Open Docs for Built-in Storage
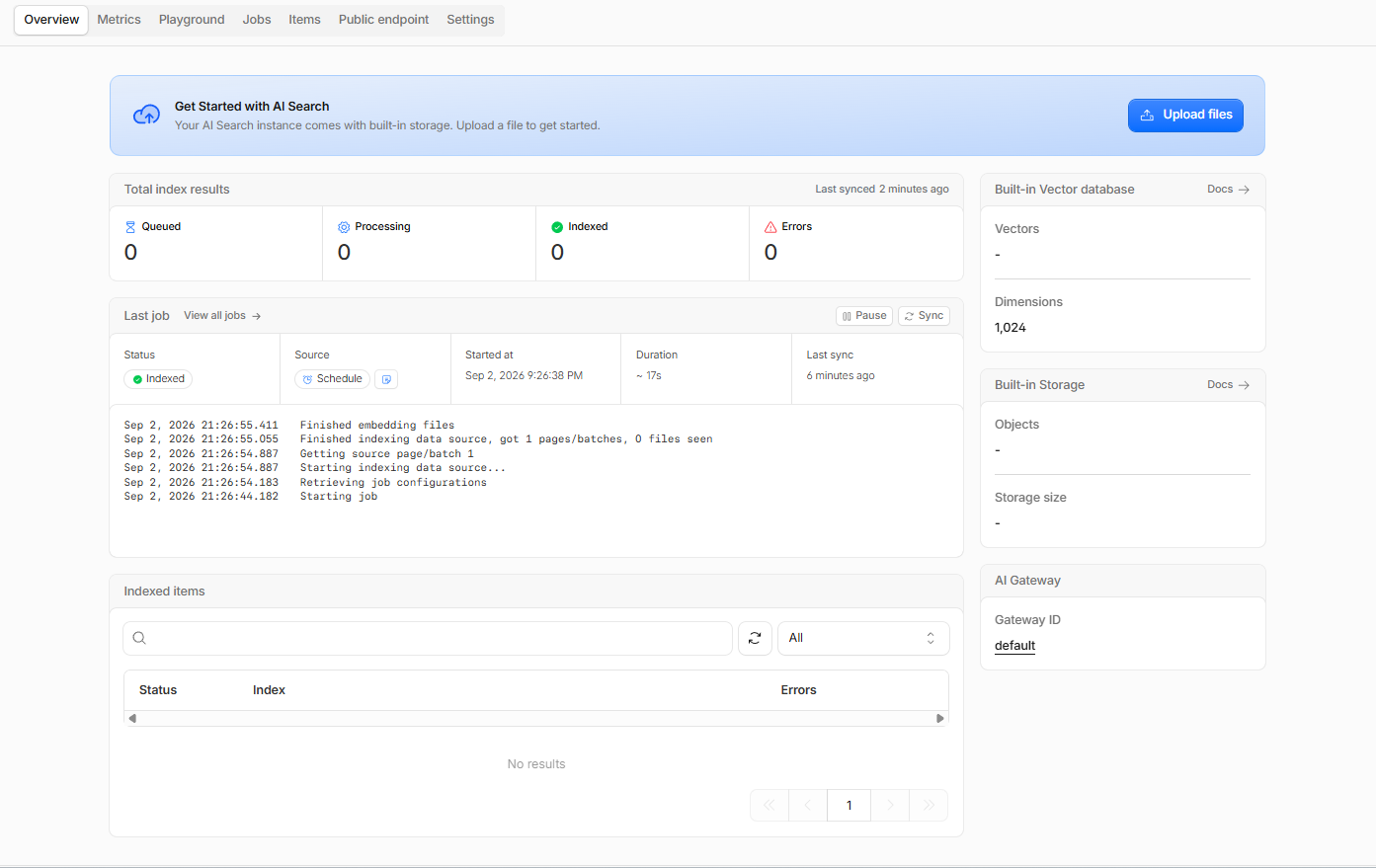 click(x=1228, y=385)
